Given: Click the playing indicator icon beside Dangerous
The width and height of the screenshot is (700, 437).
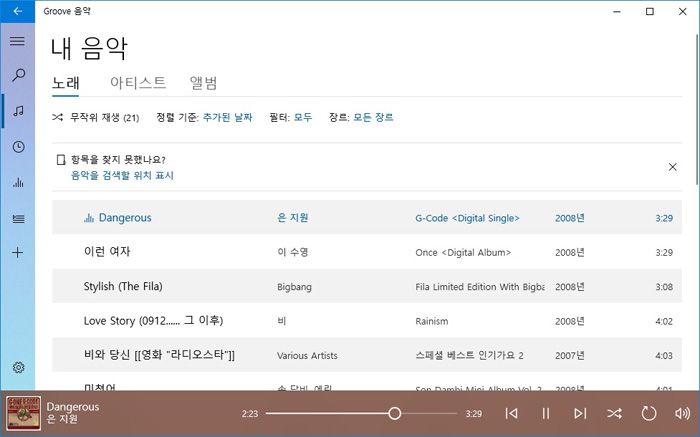Looking at the screenshot, I should [89, 218].
